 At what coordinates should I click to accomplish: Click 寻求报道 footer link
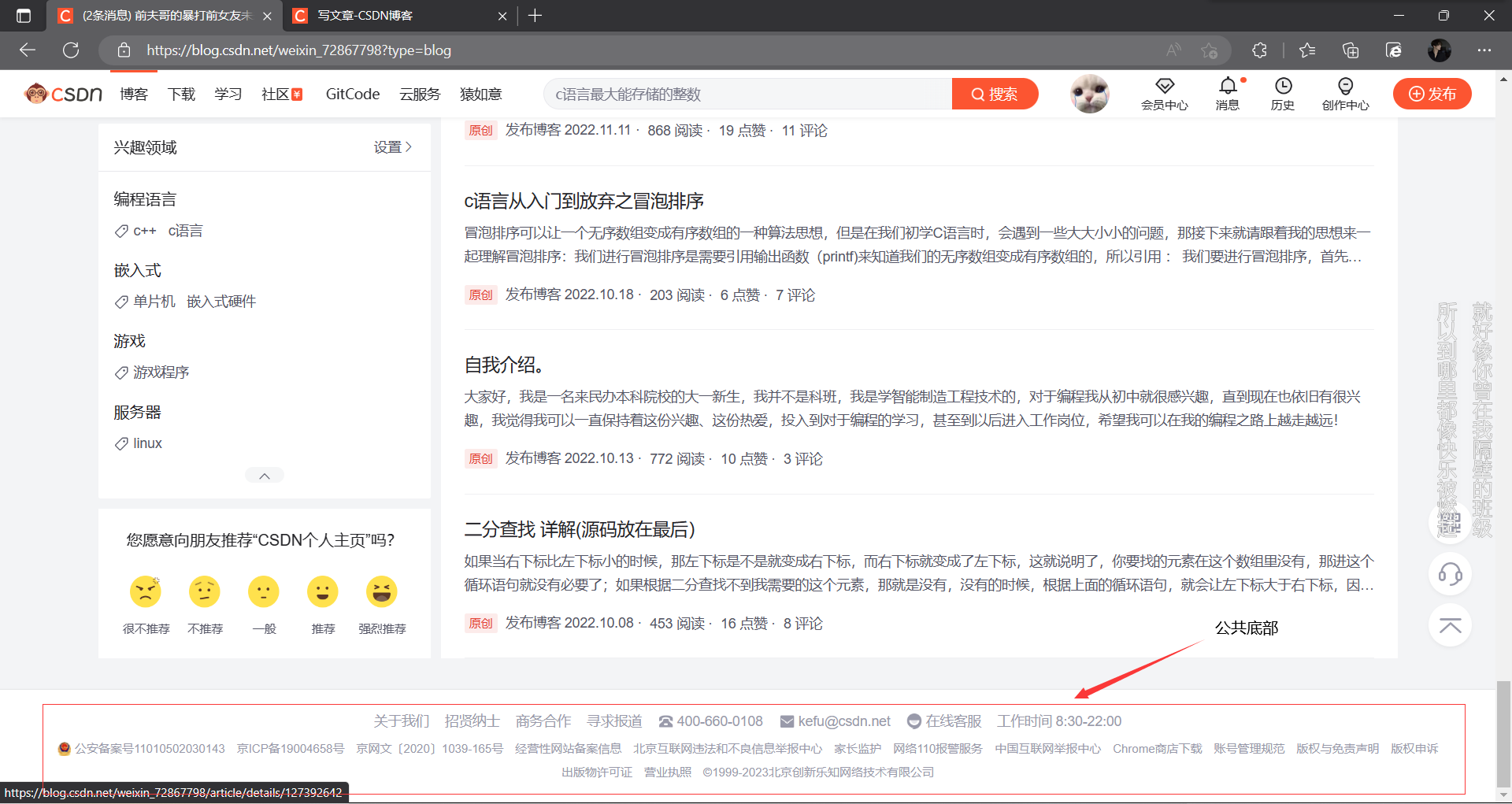pyautogui.click(x=614, y=721)
